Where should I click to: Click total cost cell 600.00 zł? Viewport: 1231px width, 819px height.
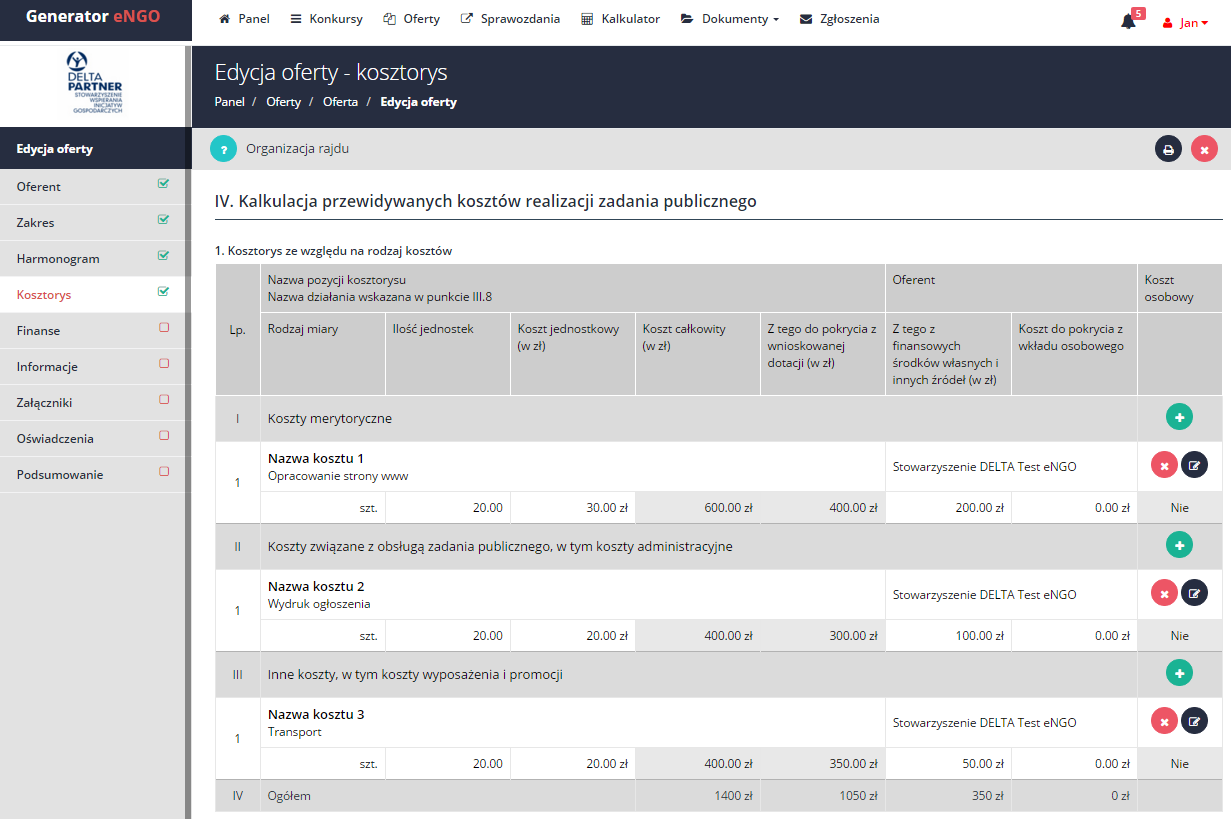(698, 508)
